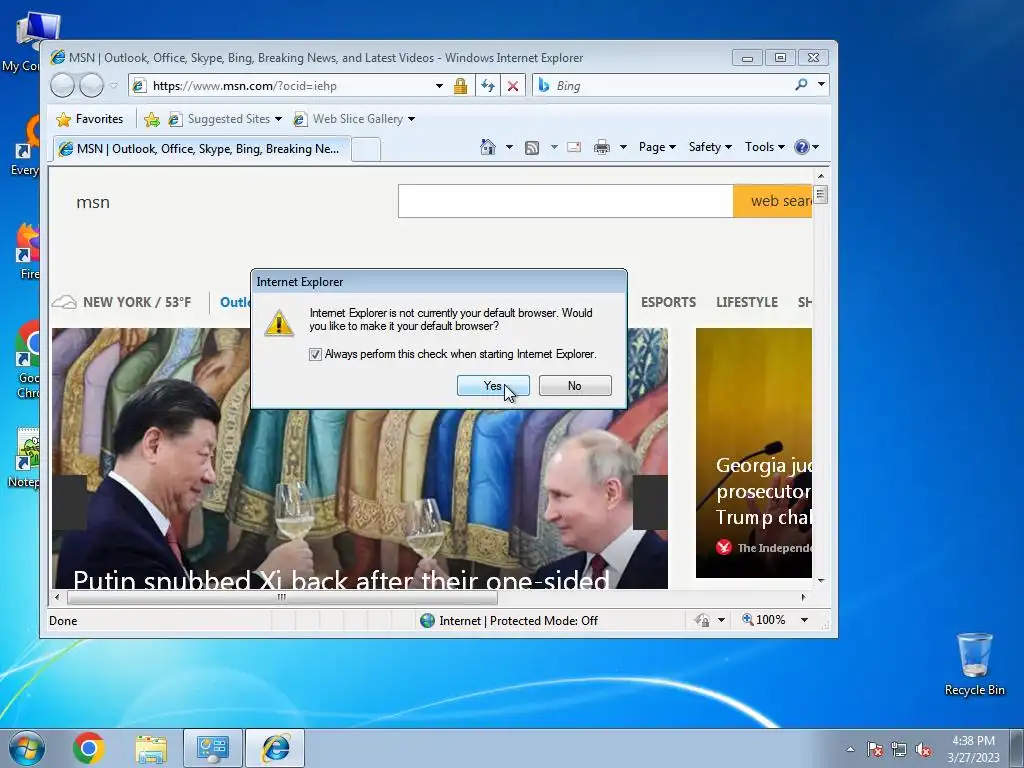Viewport: 1024px width, 768px height.
Task: Click No in the default browser dialog
Action: tap(575, 386)
